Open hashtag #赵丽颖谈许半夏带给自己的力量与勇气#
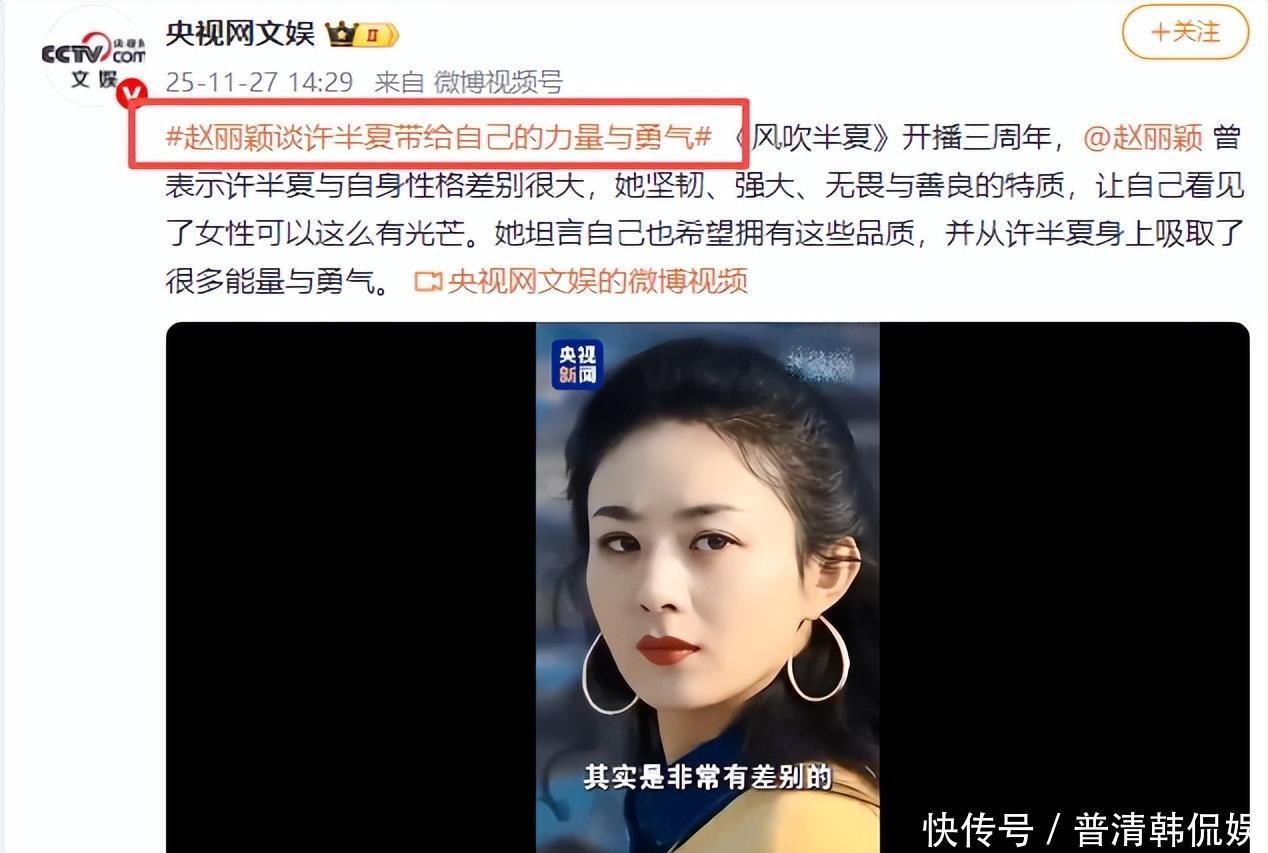This screenshot has height=853, width=1268. click(439, 136)
